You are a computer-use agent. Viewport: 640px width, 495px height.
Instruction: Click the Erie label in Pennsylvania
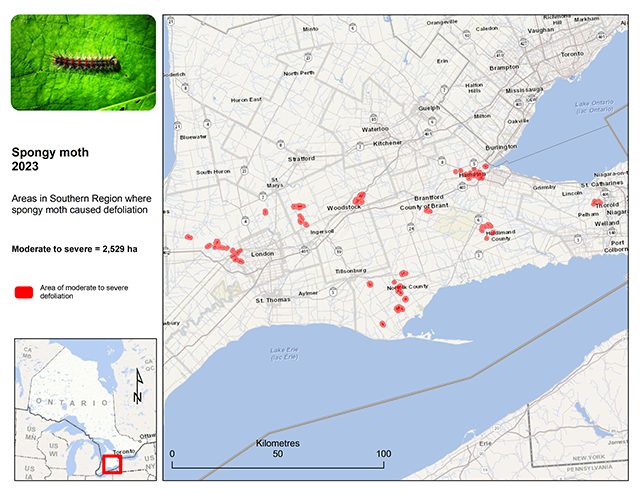coord(485,443)
